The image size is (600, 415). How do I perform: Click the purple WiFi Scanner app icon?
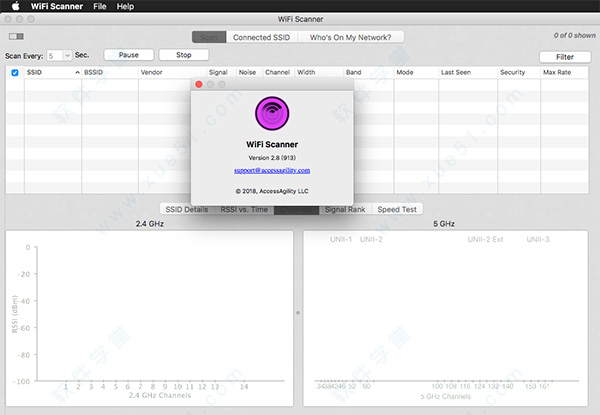click(x=272, y=114)
